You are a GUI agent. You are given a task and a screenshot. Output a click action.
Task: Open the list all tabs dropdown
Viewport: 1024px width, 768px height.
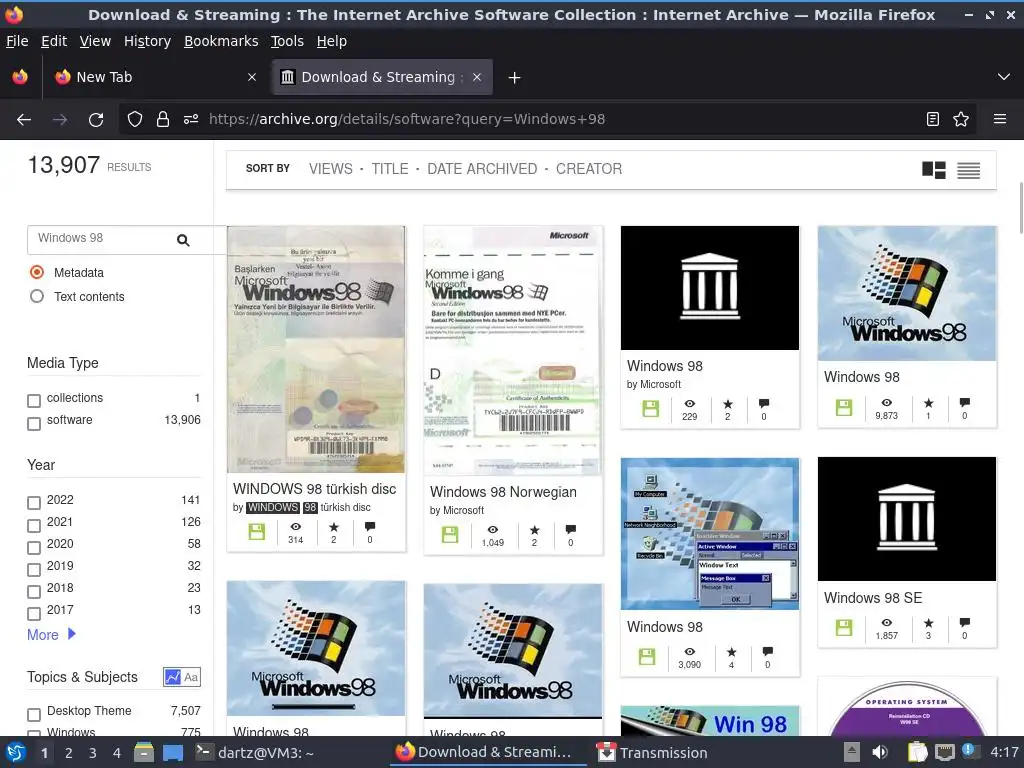coord(1004,77)
